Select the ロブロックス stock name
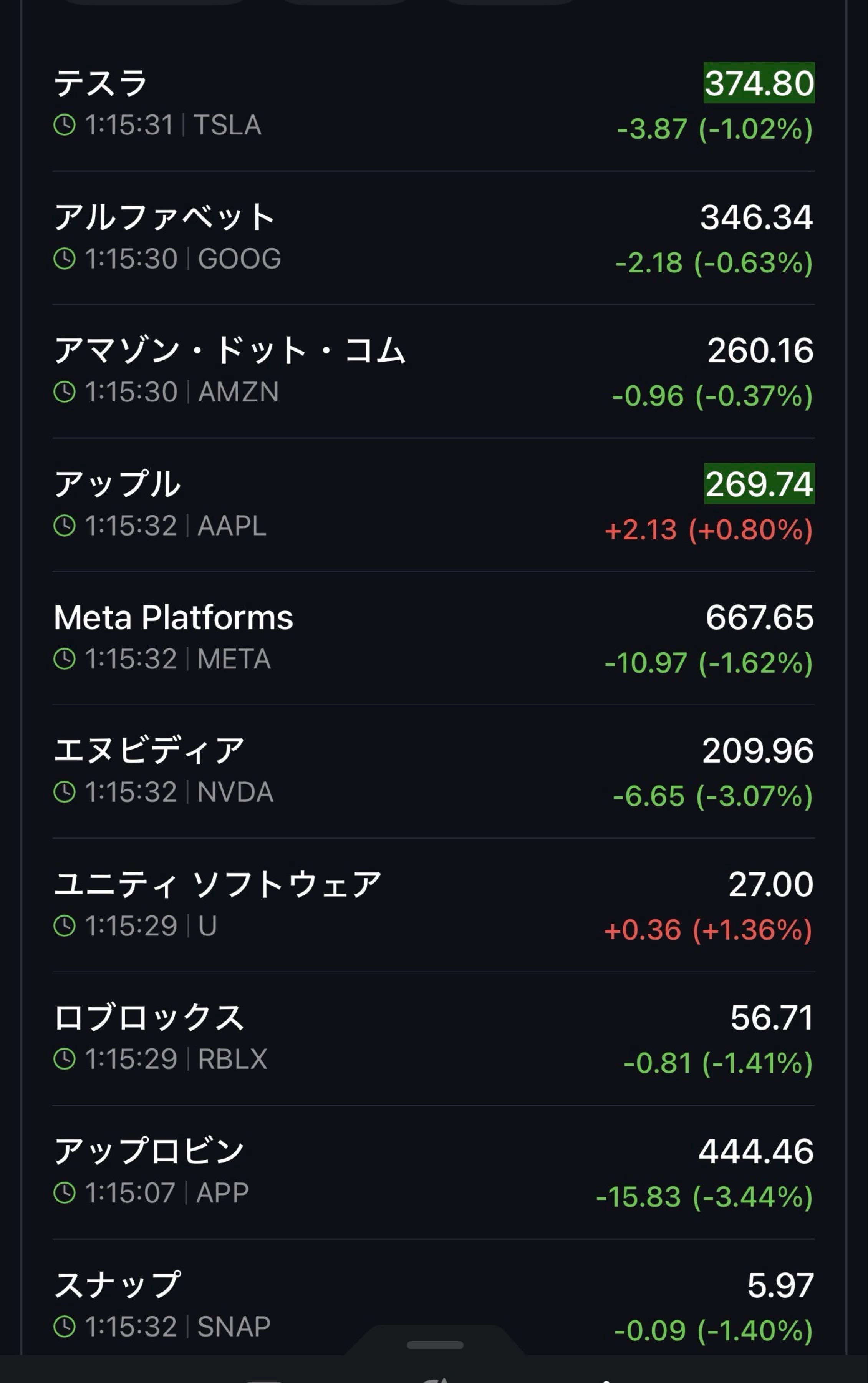Image resolution: width=868 pixels, height=1383 pixels. coord(149,1017)
